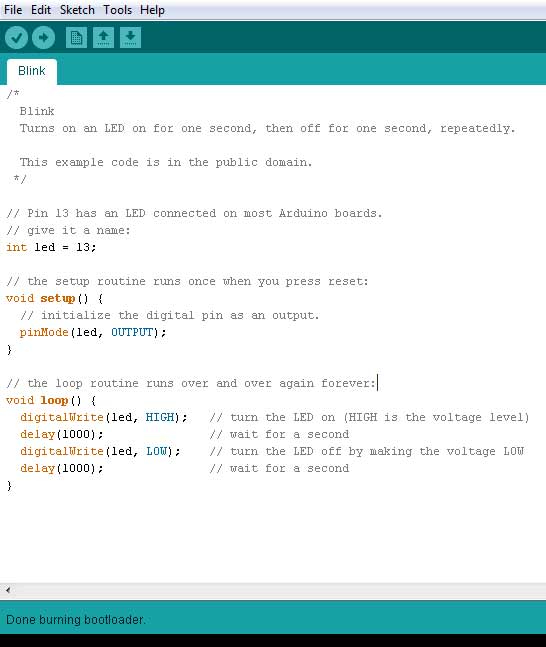Screen dimensions: 546x647
Task: Save the sketch with the down-arrow icon
Action: [x=130, y=38]
